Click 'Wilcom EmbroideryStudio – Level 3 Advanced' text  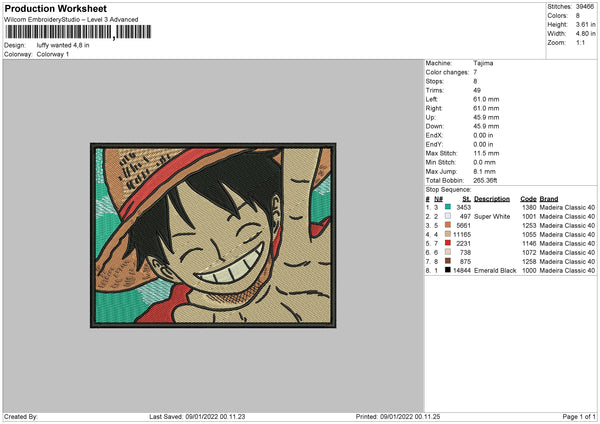click(x=71, y=20)
